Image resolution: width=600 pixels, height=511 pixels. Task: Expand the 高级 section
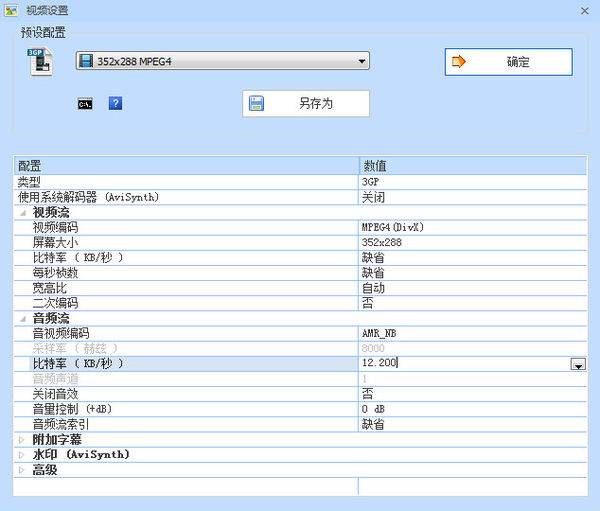tap(22, 469)
